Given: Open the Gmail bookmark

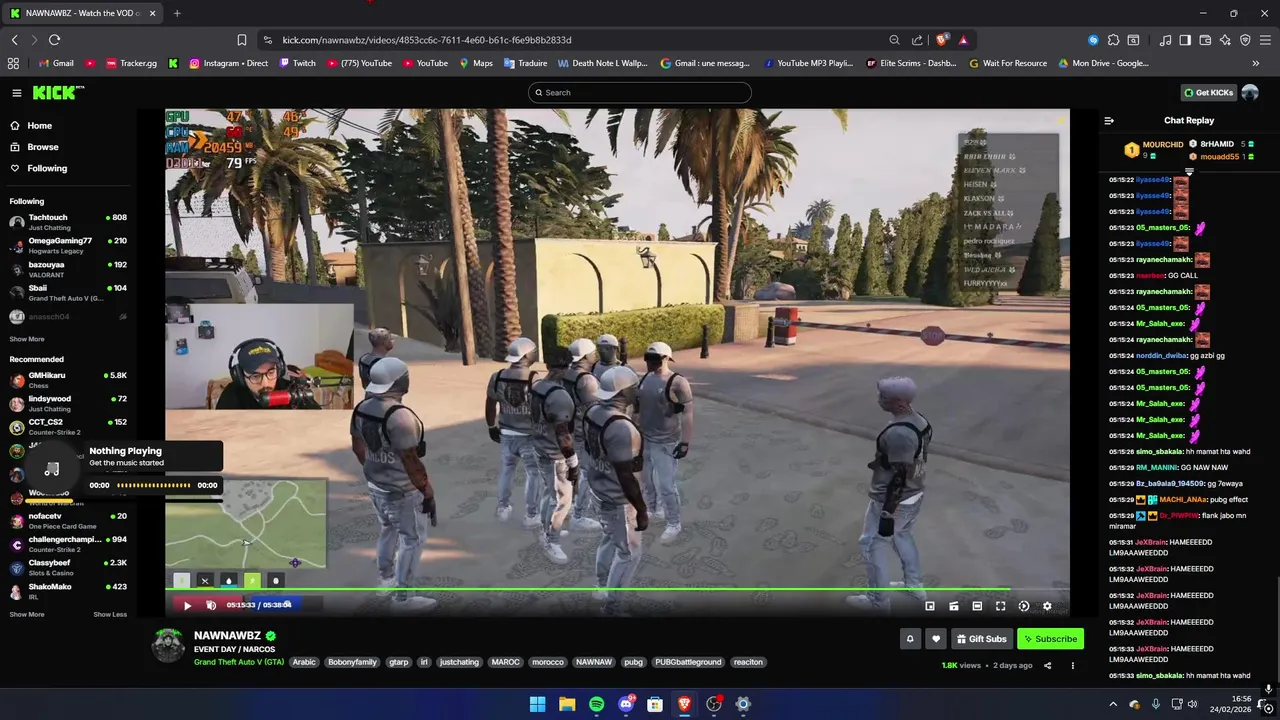Looking at the screenshot, I should (x=56, y=63).
